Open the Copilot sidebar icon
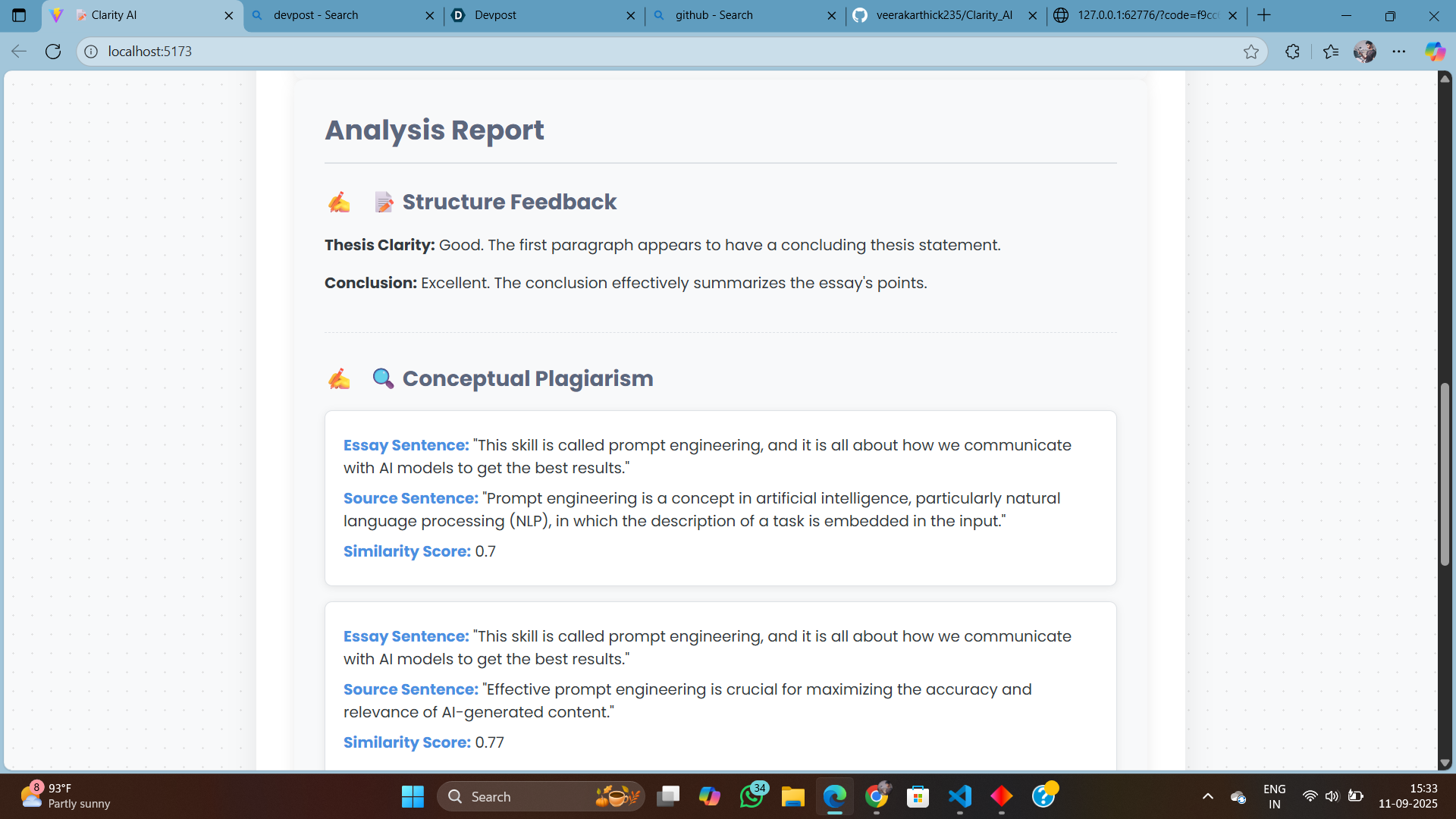The width and height of the screenshot is (1456, 819). tap(1435, 52)
